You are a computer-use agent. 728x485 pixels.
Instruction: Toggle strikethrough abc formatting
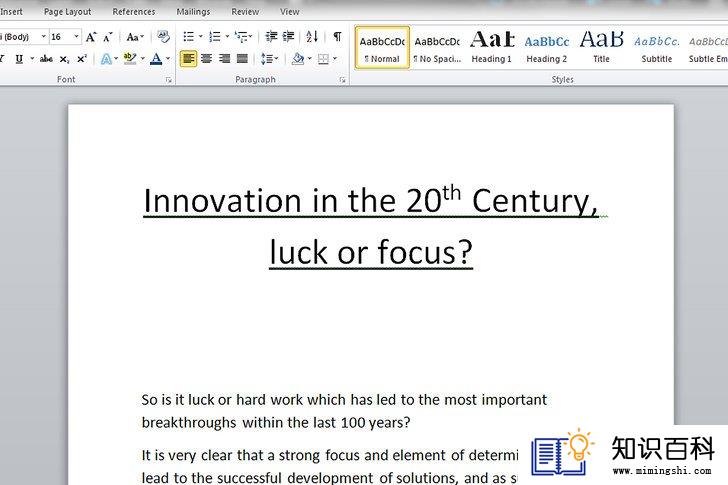pyautogui.click(x=46, y=59)
